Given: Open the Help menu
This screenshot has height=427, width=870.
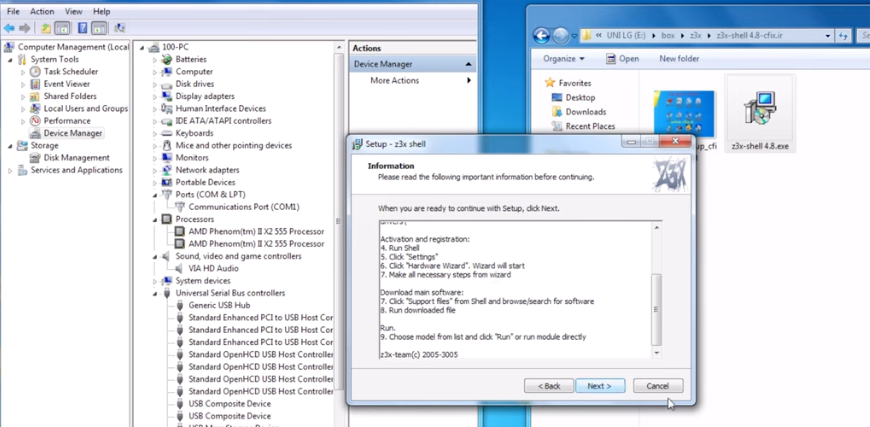Looking at the screenshot, I should [102, 11].
